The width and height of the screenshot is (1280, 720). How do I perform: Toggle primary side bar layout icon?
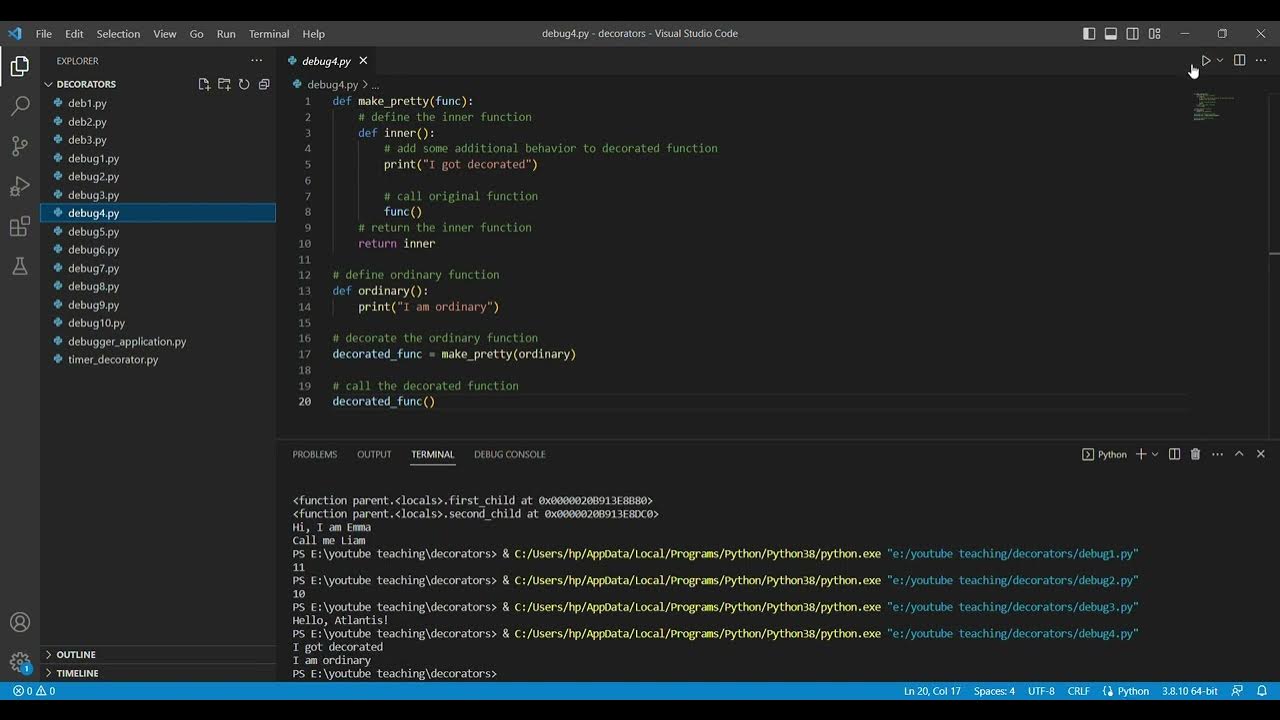(1089, 33)
